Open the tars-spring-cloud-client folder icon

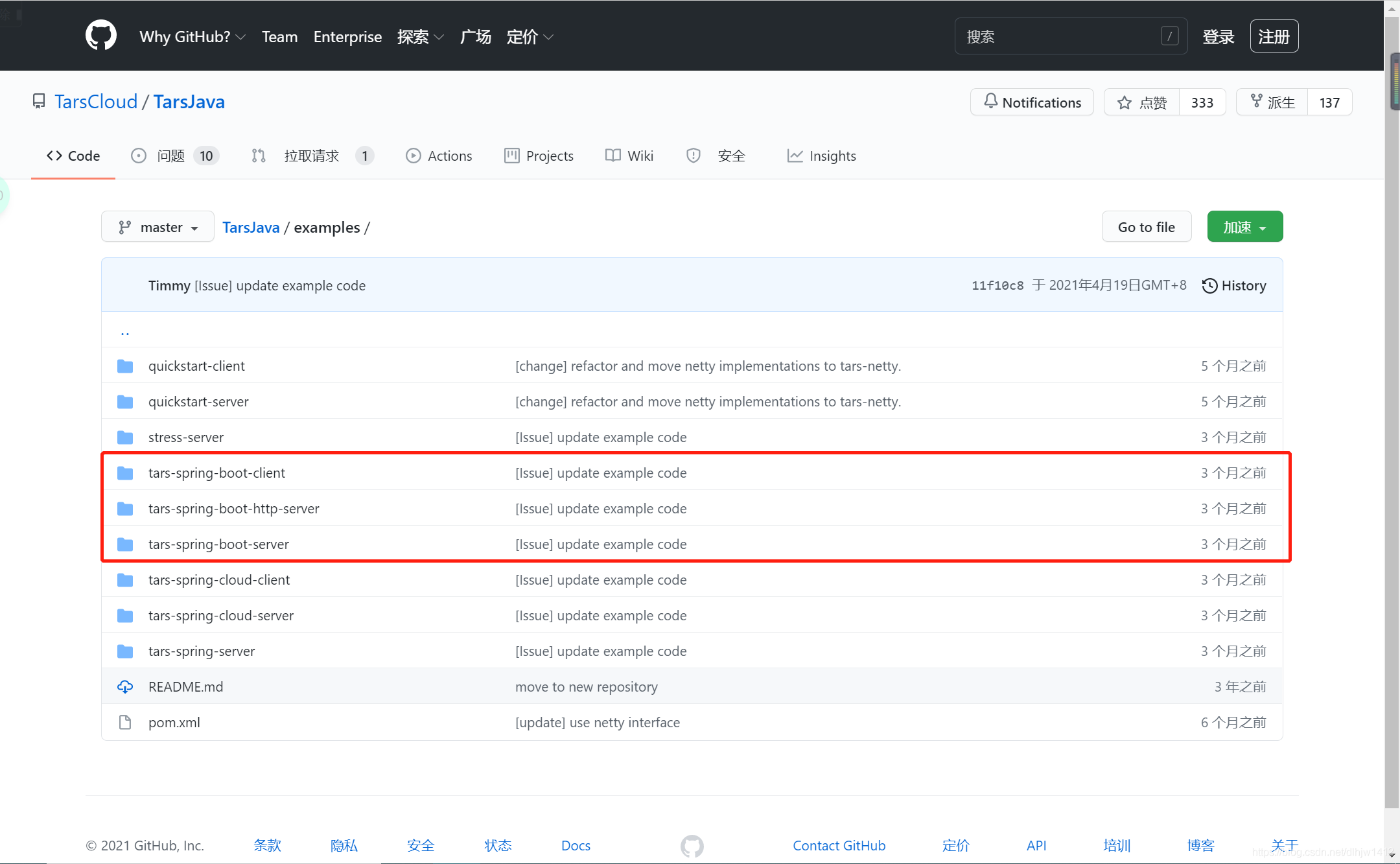point(125,580)
